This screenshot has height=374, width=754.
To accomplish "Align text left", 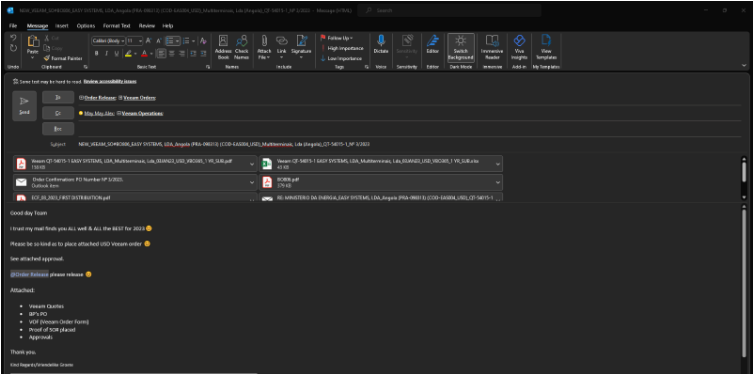I will [x=162, y=53].
